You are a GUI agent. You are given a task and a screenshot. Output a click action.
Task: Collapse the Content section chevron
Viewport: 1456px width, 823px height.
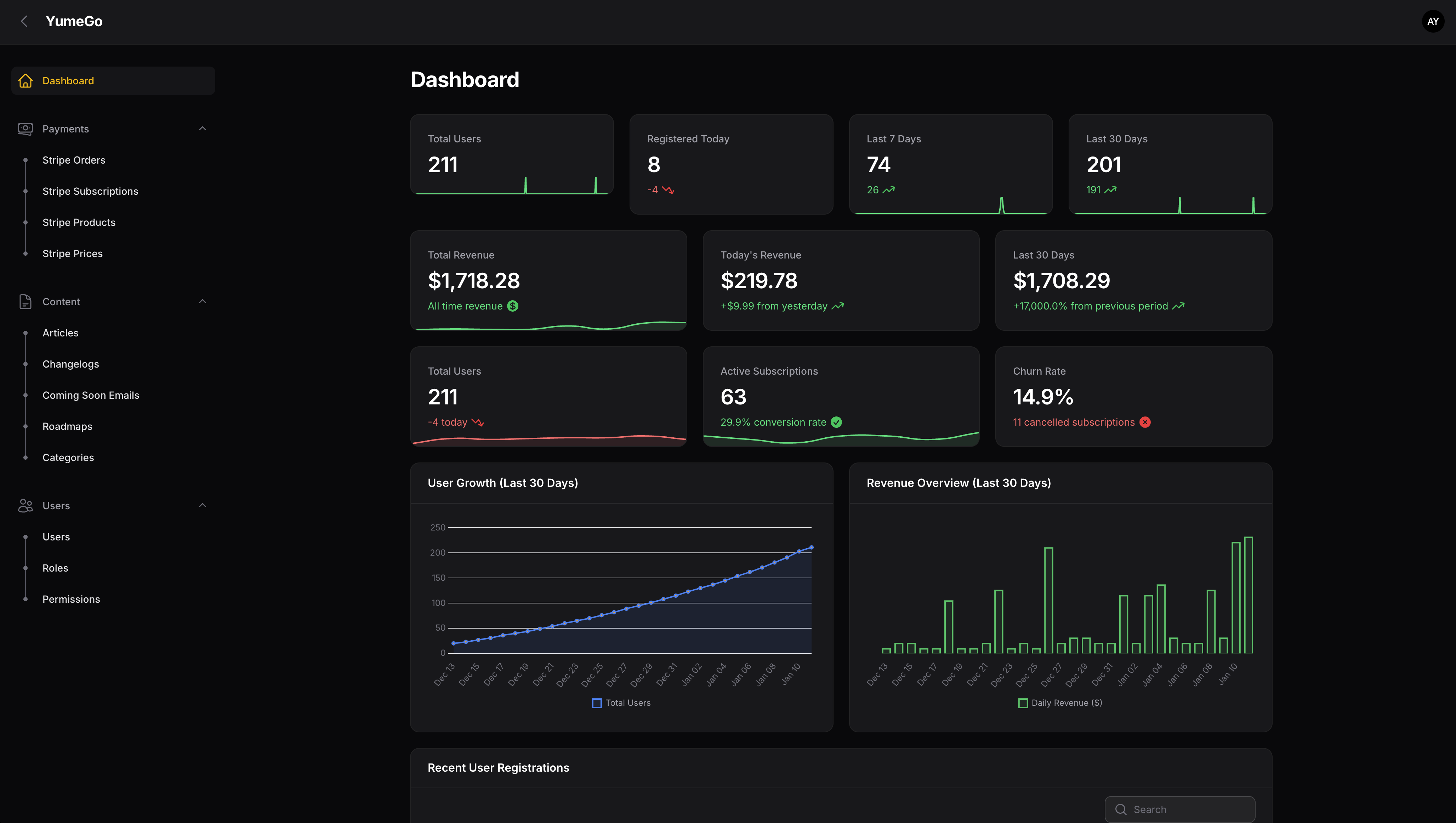coord(202,302)
